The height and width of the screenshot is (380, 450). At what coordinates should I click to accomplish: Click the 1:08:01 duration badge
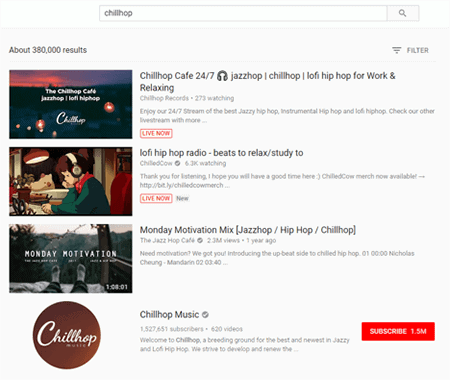[x=117, y=287]
